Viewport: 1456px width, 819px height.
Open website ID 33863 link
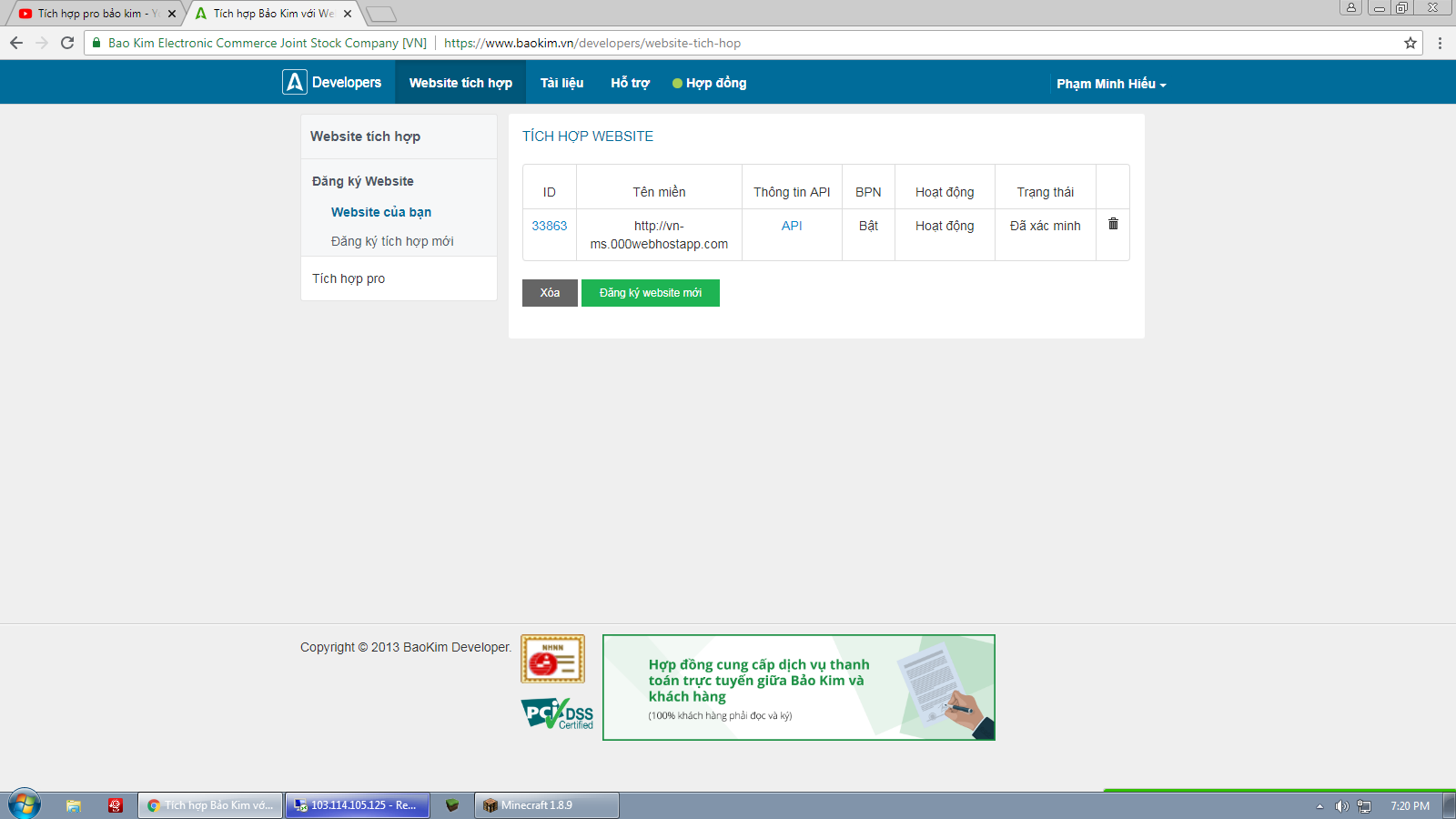click(x=550, y=226)
